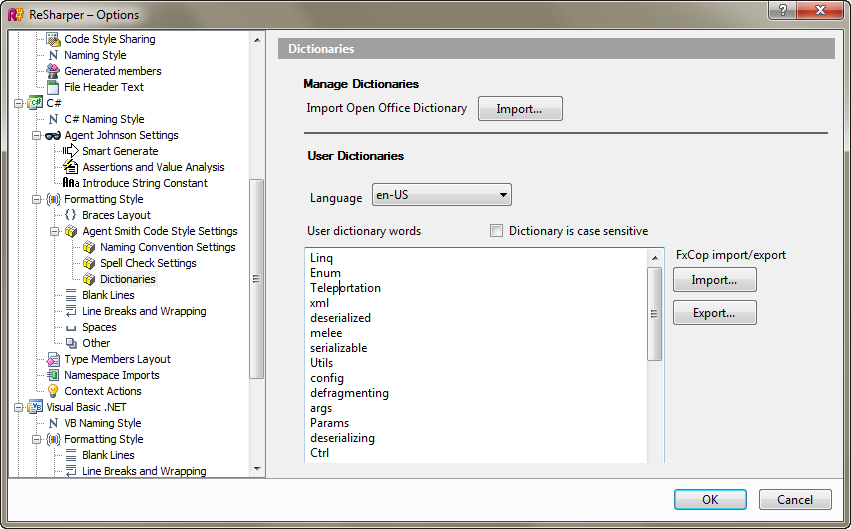Click the Agent Smith Code Style icon
This screenshot has height=529, width=851.
pyautogui.click(x=71, y=231)
